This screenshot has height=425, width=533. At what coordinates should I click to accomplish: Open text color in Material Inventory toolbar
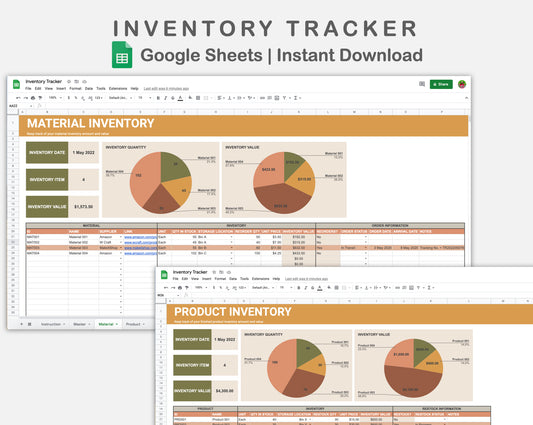click(180, 98)
